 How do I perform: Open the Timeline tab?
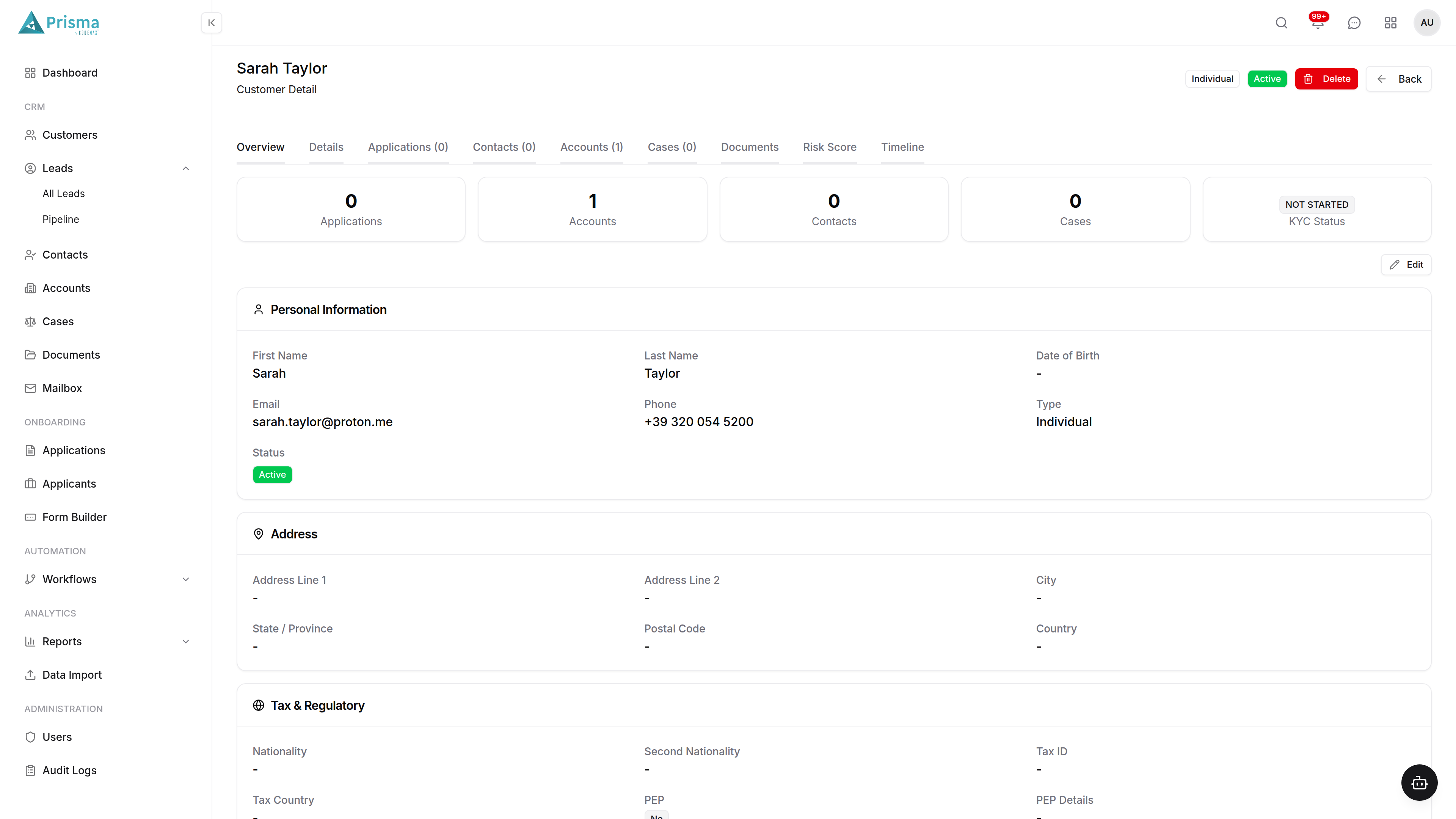[903, 147]
